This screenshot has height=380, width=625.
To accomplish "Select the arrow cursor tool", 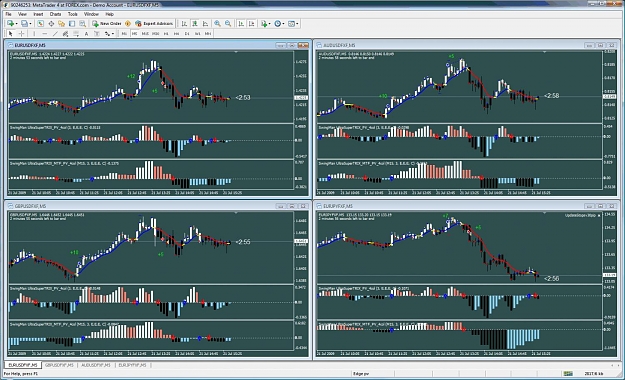I will 11,33.
